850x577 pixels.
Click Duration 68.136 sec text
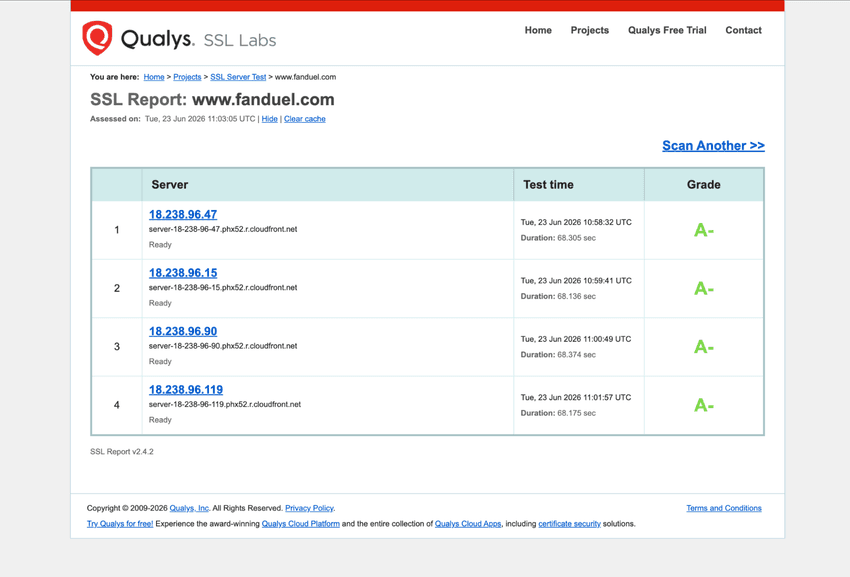click(x=558, y=296)
